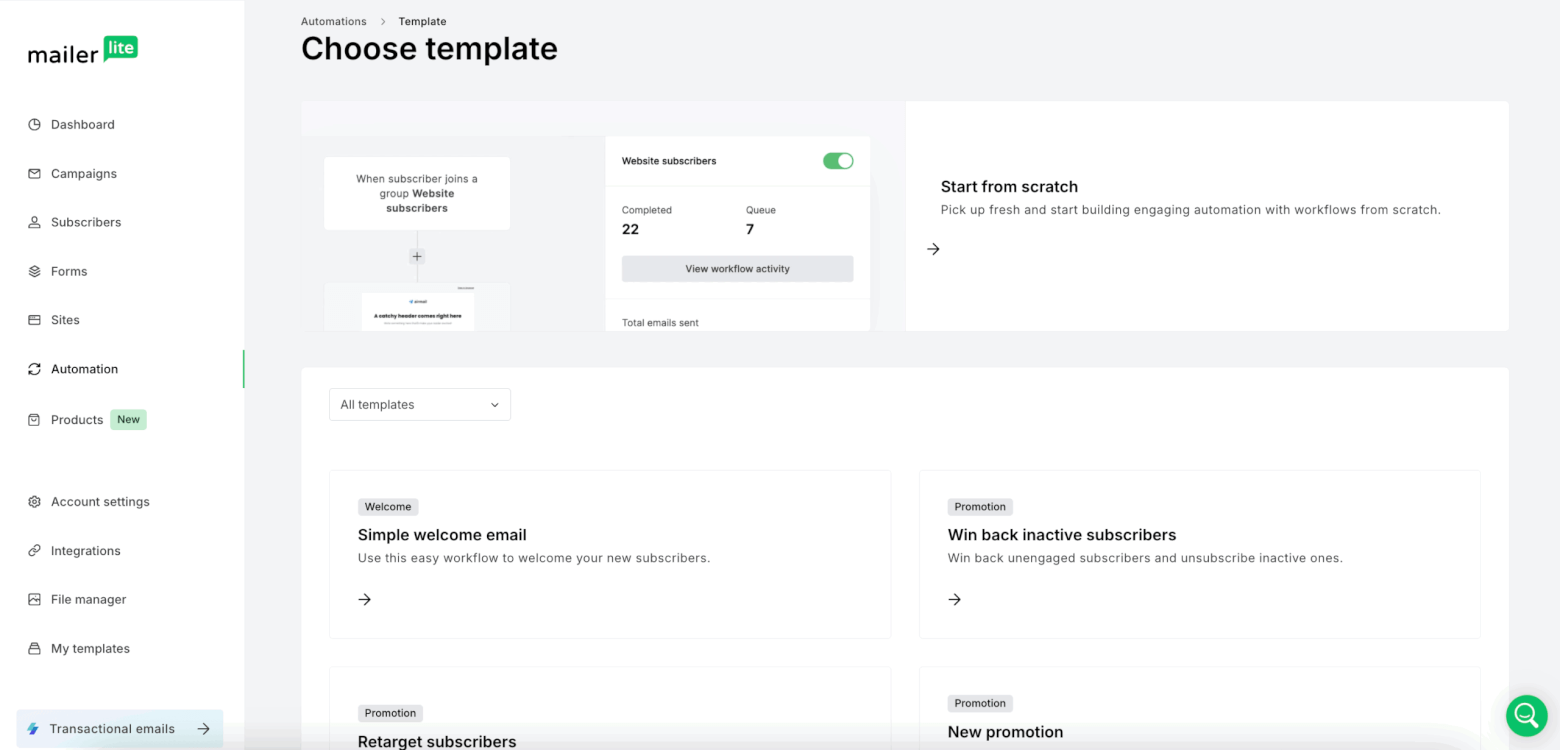The width and height of the screenshot is (1560, 750).
Task: Toggle the Website subscribers switch
Action: [x=838, y=161]
